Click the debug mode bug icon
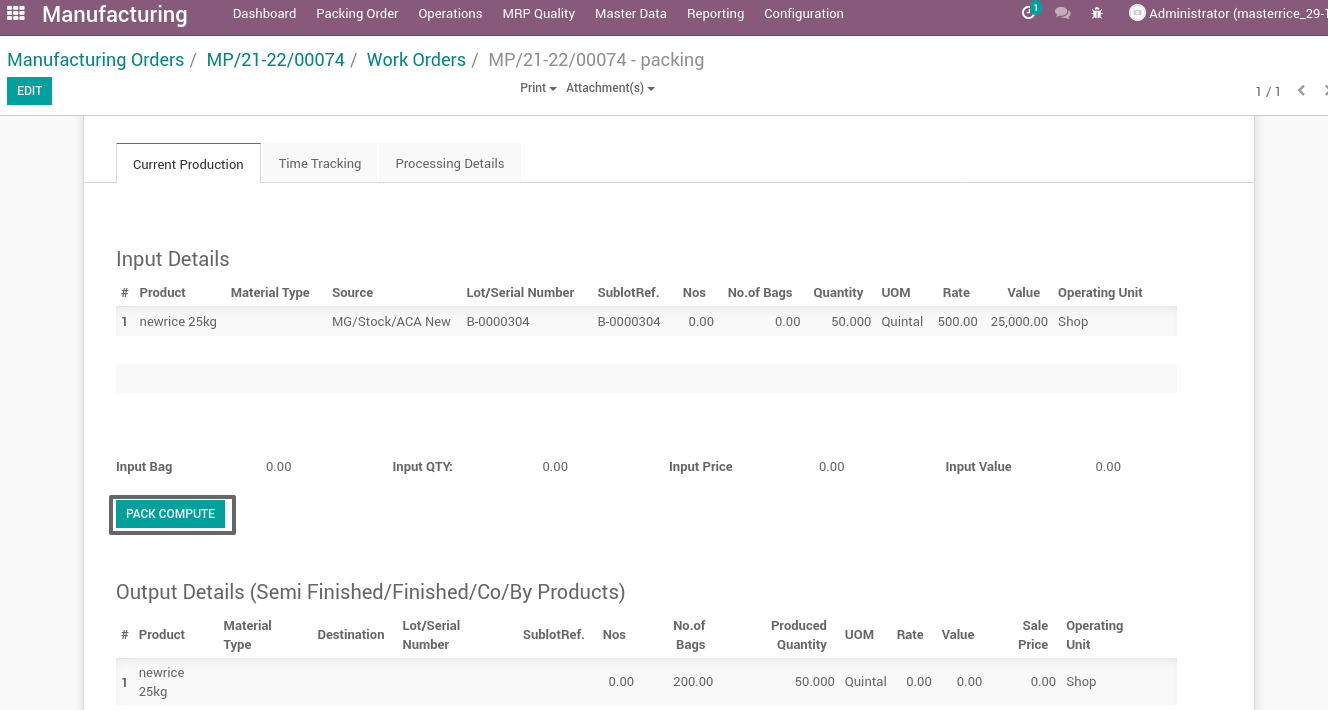 point(1097,14)
